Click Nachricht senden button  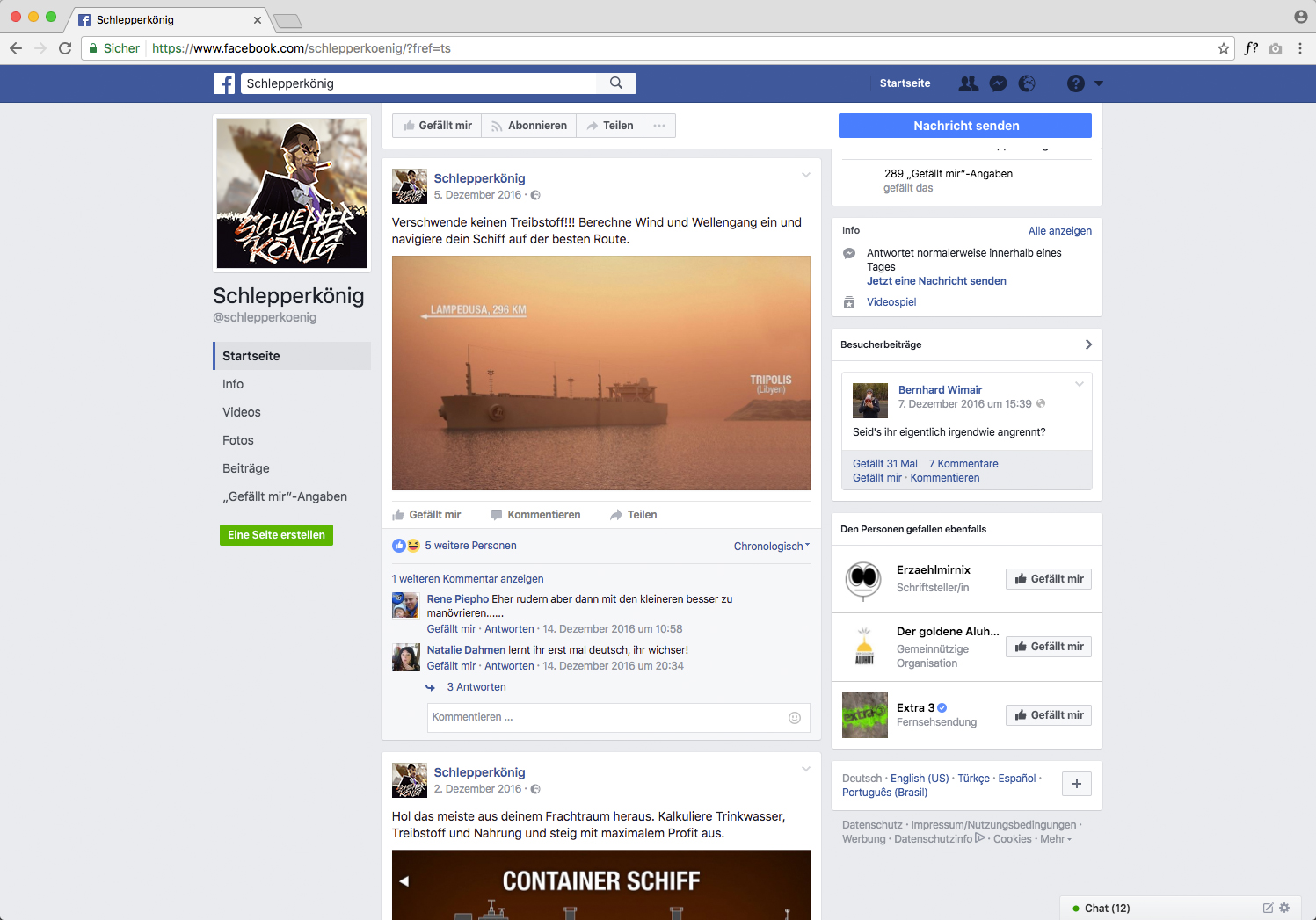(x=965, y=126)
